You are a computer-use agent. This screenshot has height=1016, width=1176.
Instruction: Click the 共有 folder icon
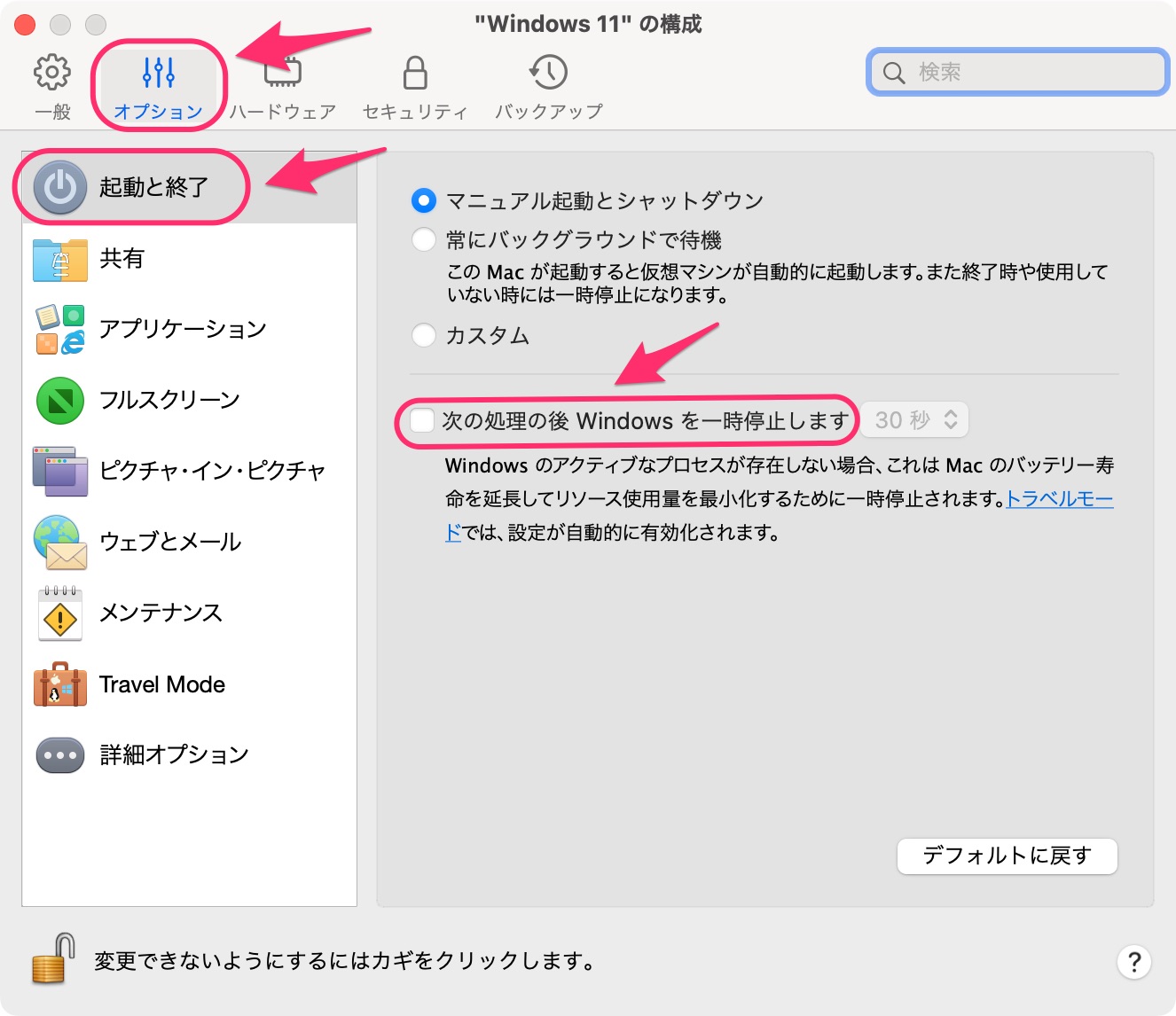tap(60, 259)
